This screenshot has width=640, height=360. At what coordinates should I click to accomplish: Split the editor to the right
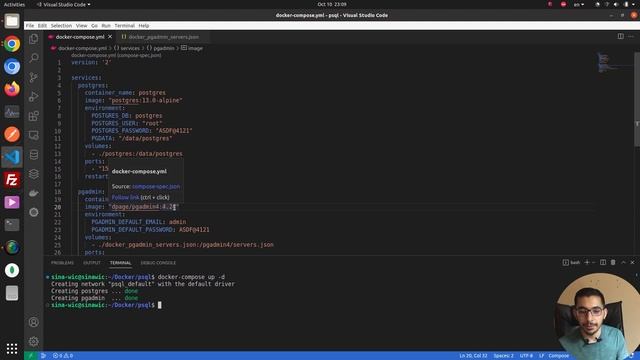[x=620, y=36]
